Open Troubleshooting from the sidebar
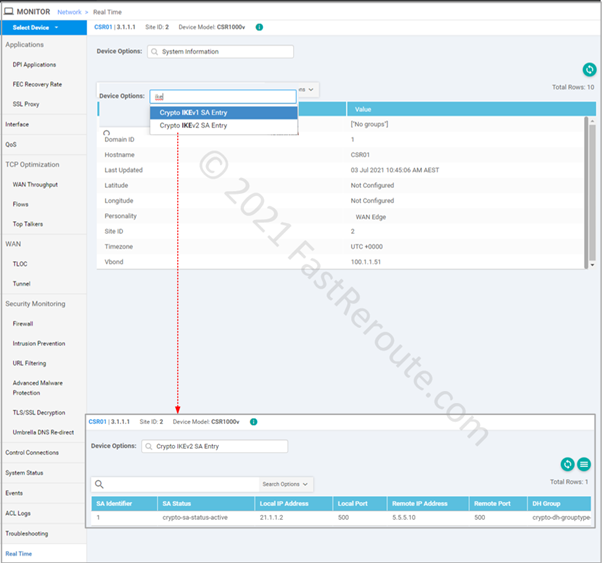 [x=26, y=533]
